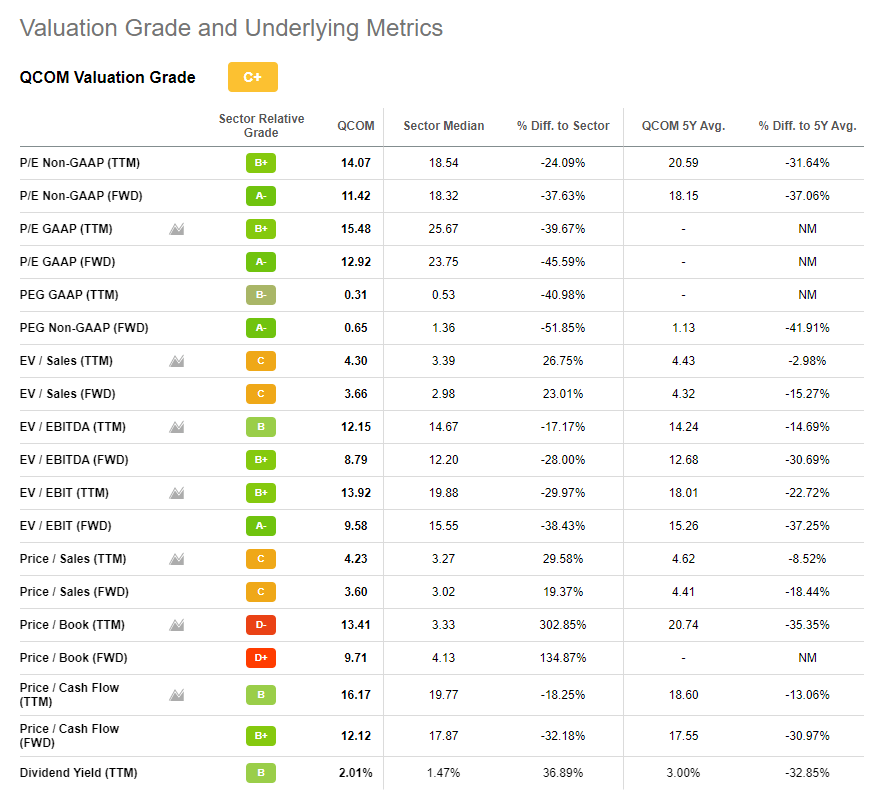Open the P/E GAAP (FWD) metric
The height and width of the screenshot is (802, 870).
click(68, 262)
